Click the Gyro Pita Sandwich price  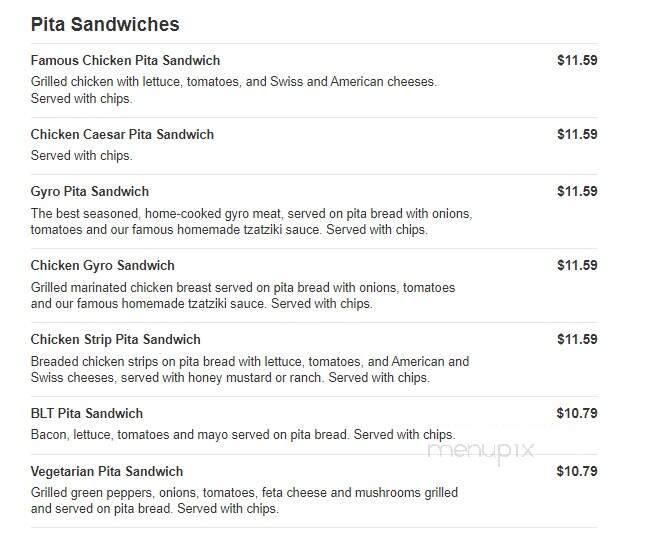[577, 192]
